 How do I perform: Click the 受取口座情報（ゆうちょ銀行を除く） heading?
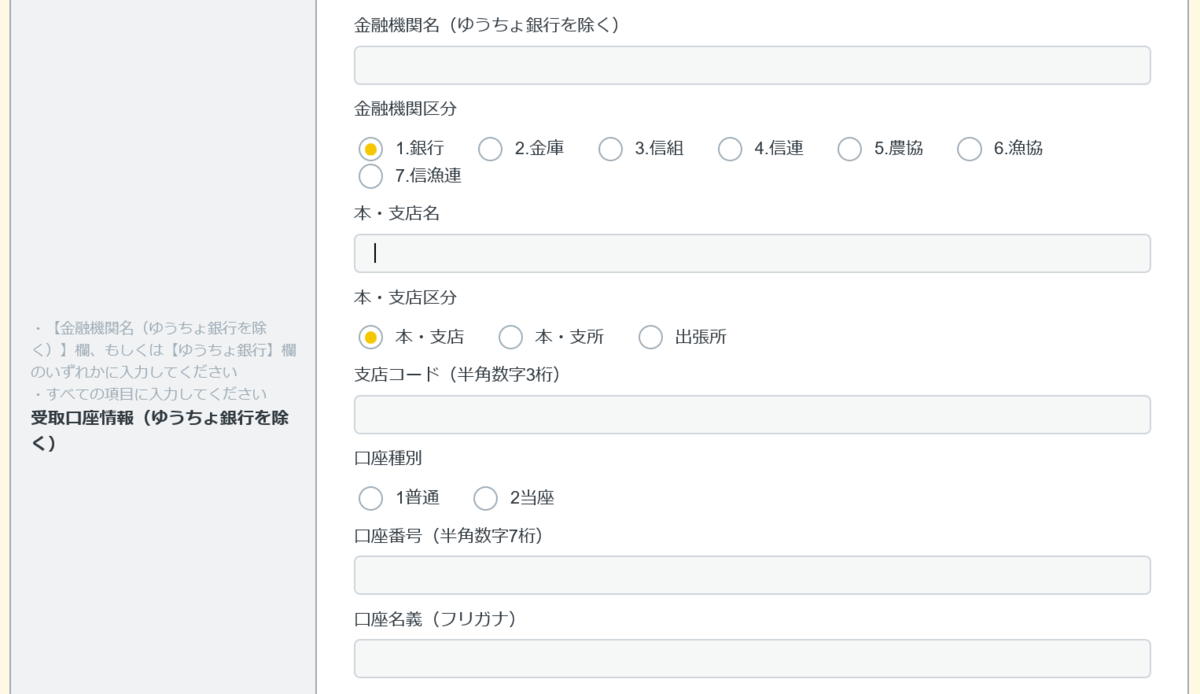(x=161, y=430)
